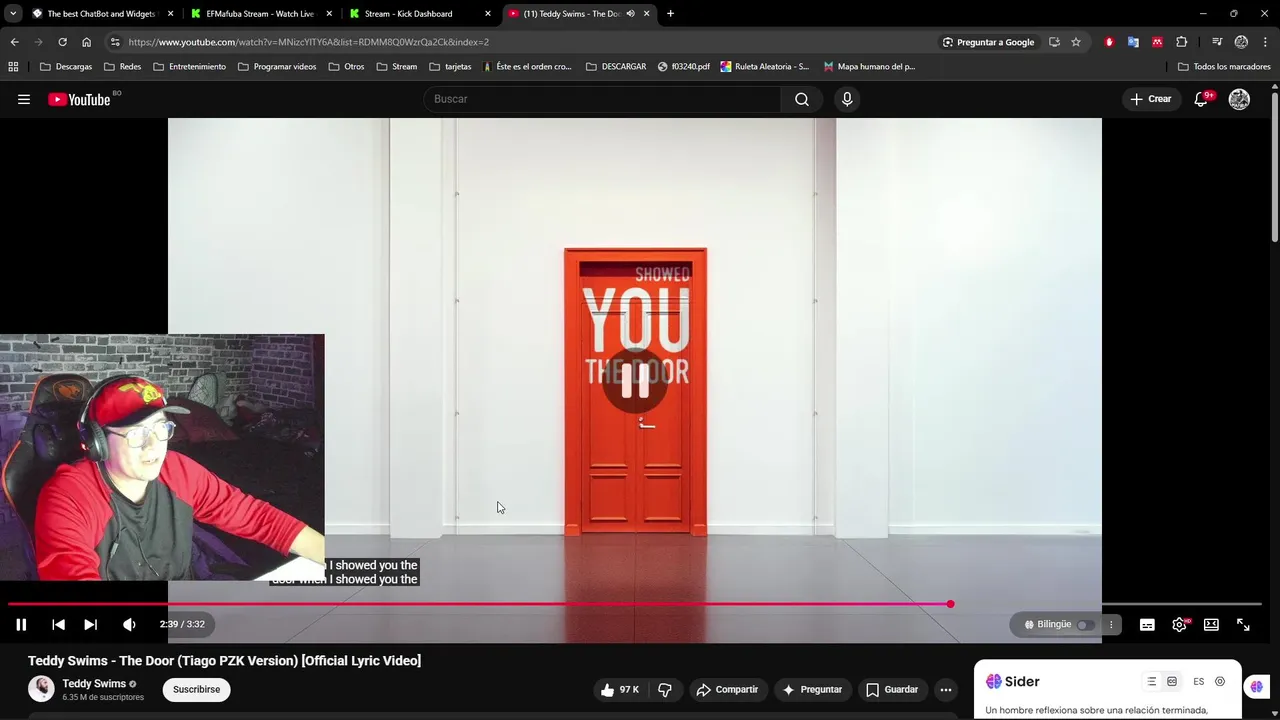Open the apps grid in bookmarks bar
The width and height of the screenshot is (1280, 720).
13,67
